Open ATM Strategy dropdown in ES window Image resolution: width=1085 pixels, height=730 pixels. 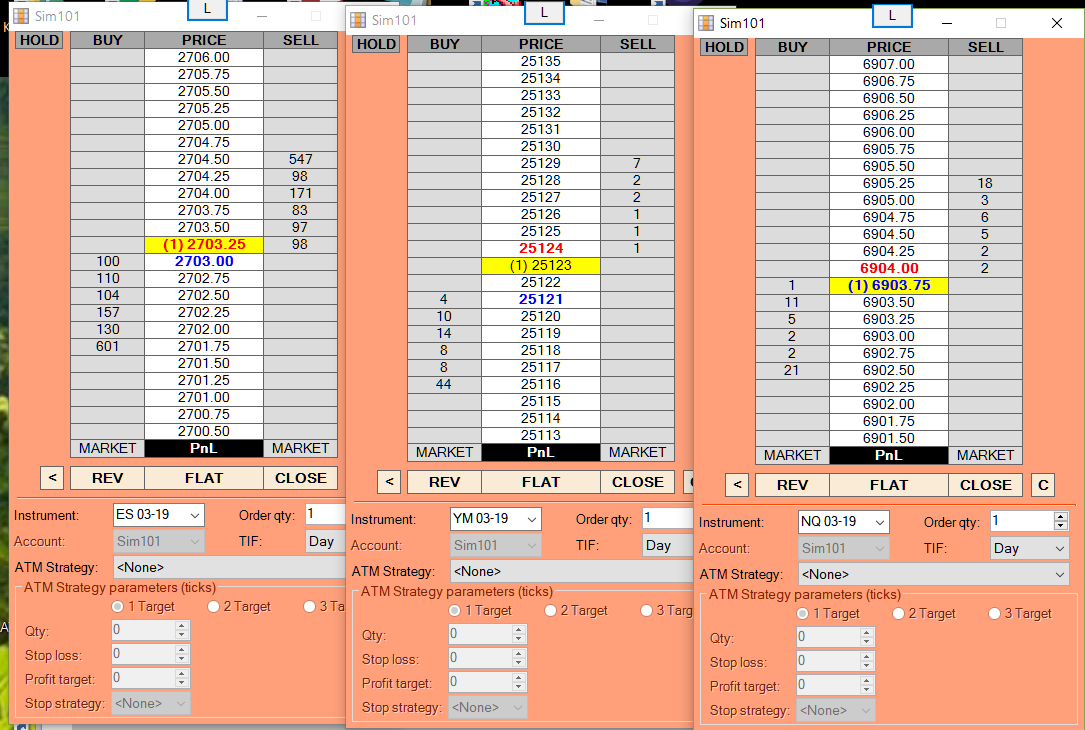(x=229, y=567)
